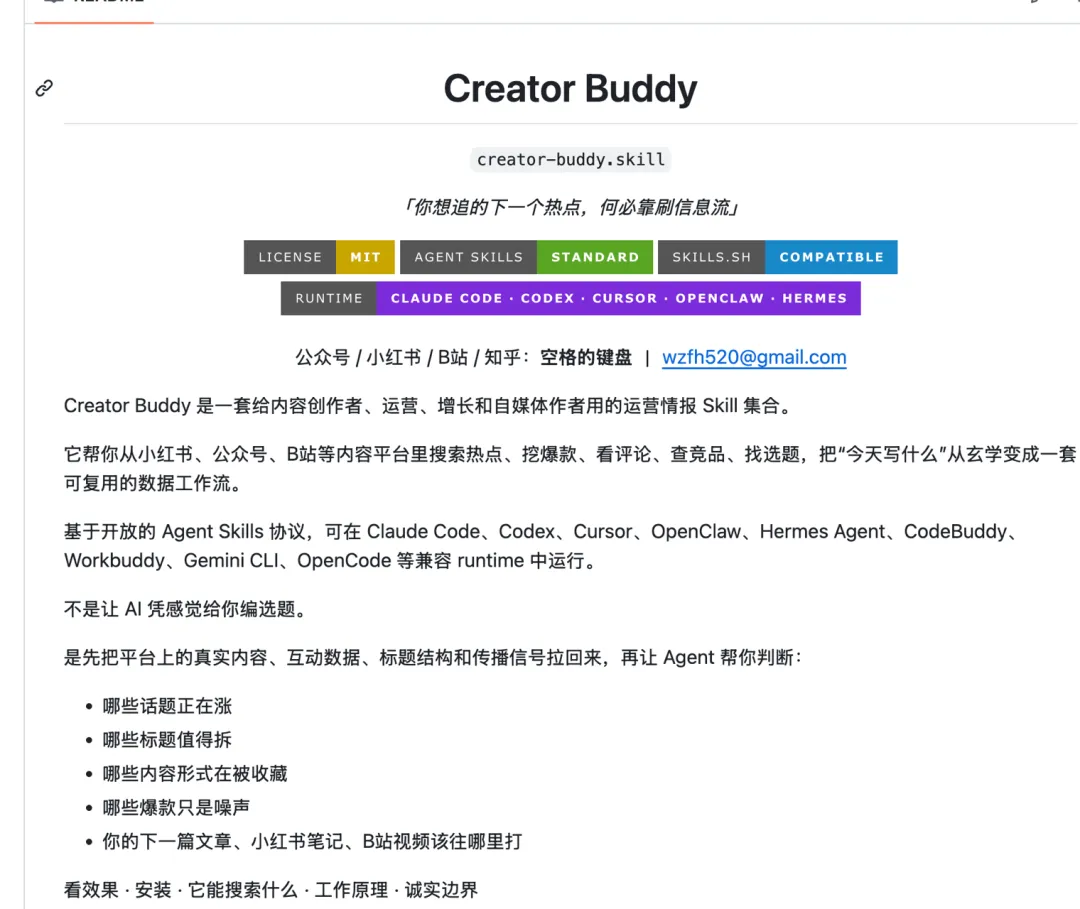Click the Creator Buddy heading

pyautogui.click(x=570, y=89)
